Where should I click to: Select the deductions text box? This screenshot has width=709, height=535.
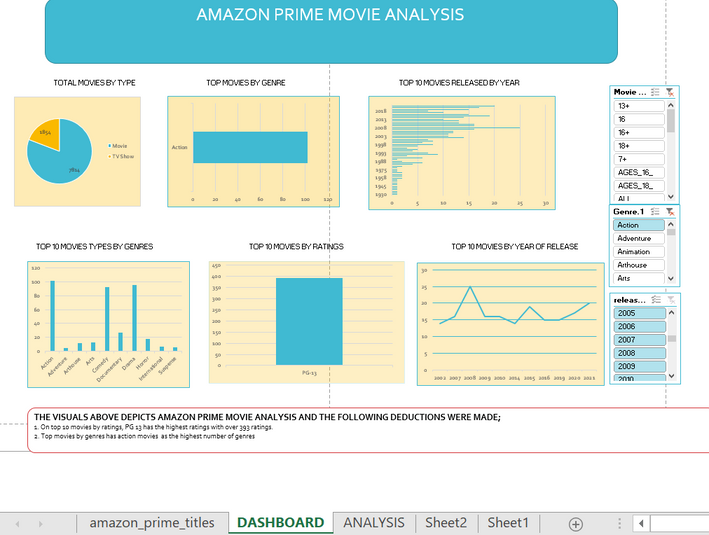pos(368,430)
